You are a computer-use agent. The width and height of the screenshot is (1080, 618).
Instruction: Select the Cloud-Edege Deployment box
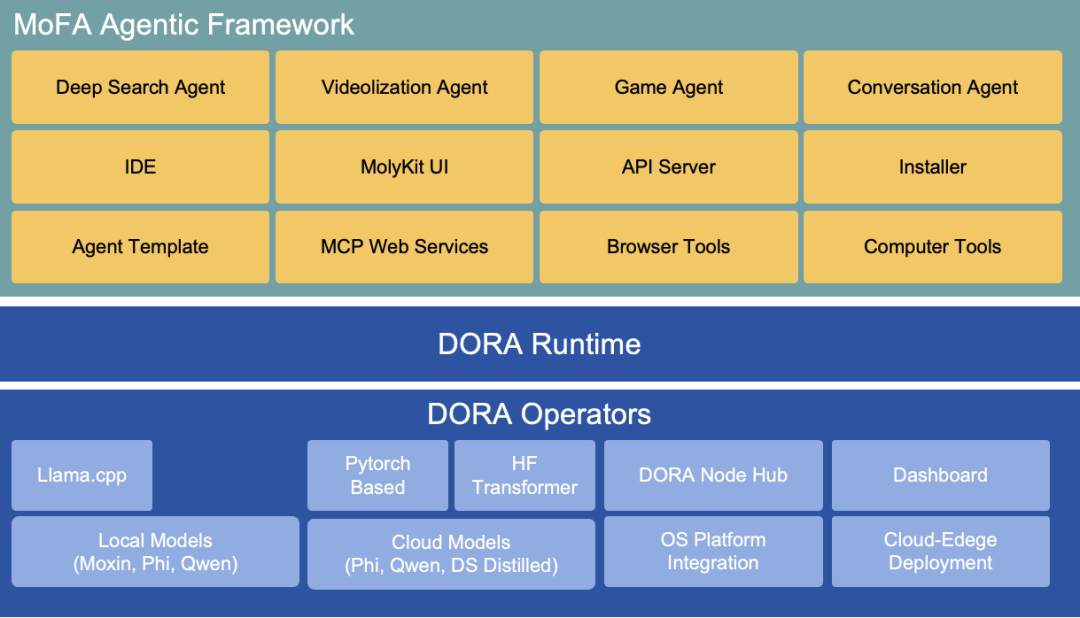[940, 551]
